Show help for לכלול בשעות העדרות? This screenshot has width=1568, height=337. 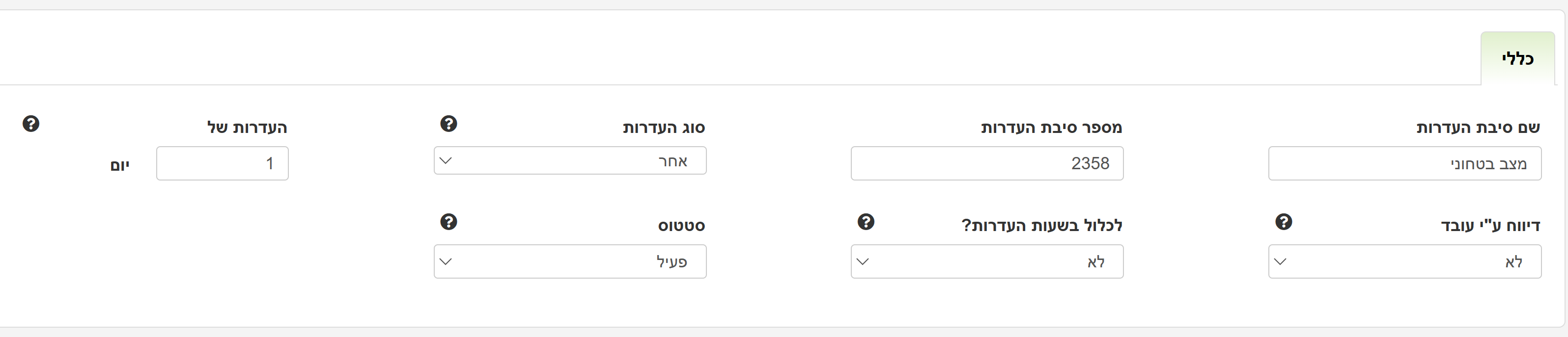click(x=866, y=222)
